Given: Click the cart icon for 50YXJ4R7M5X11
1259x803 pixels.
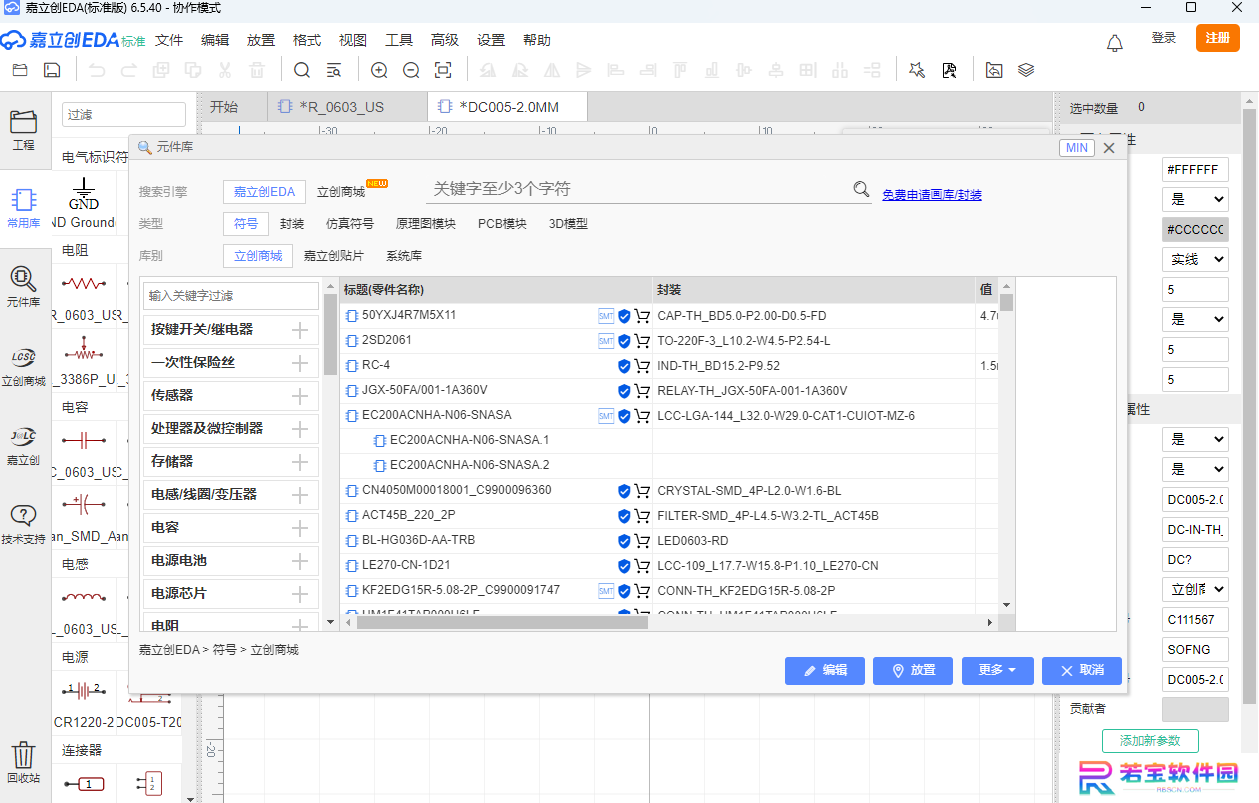Looking at the screenshot, I should point(642,316).
